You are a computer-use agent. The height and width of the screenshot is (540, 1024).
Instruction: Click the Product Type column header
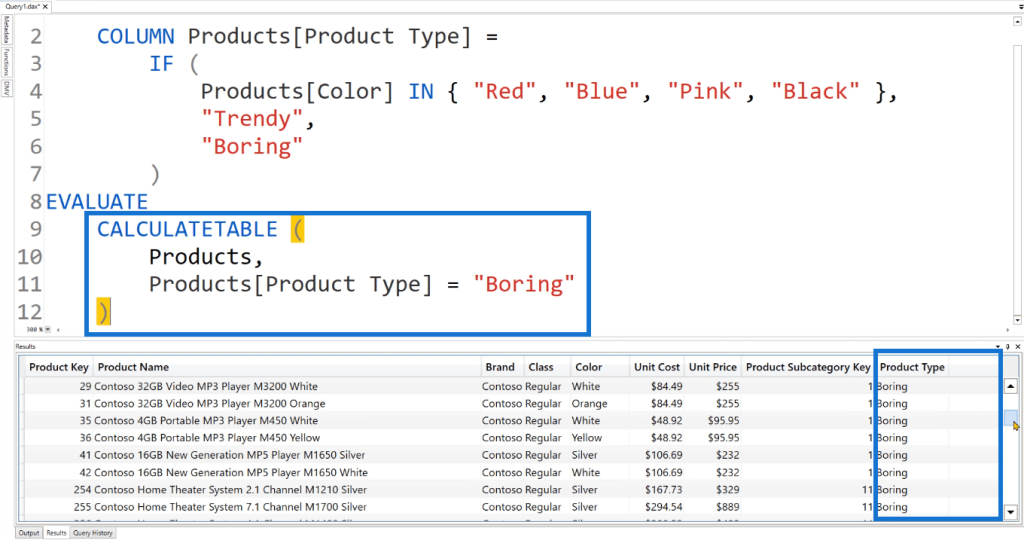(912, 367)
